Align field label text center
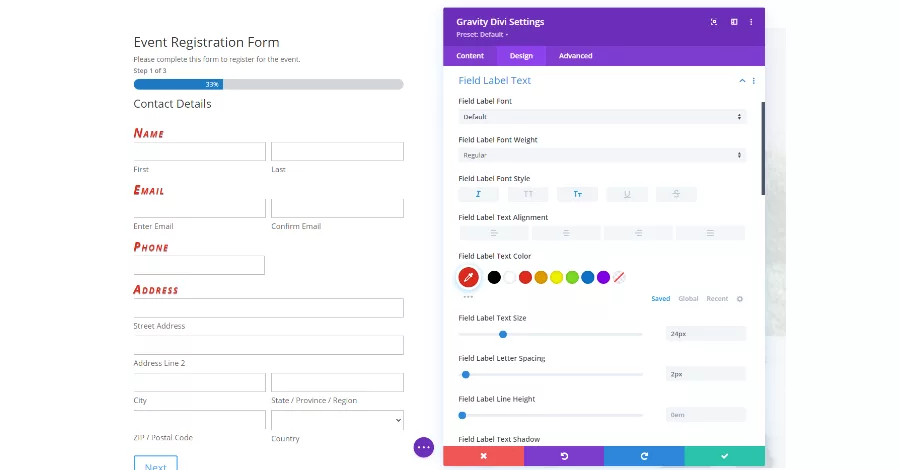 [x=566, y=233]
